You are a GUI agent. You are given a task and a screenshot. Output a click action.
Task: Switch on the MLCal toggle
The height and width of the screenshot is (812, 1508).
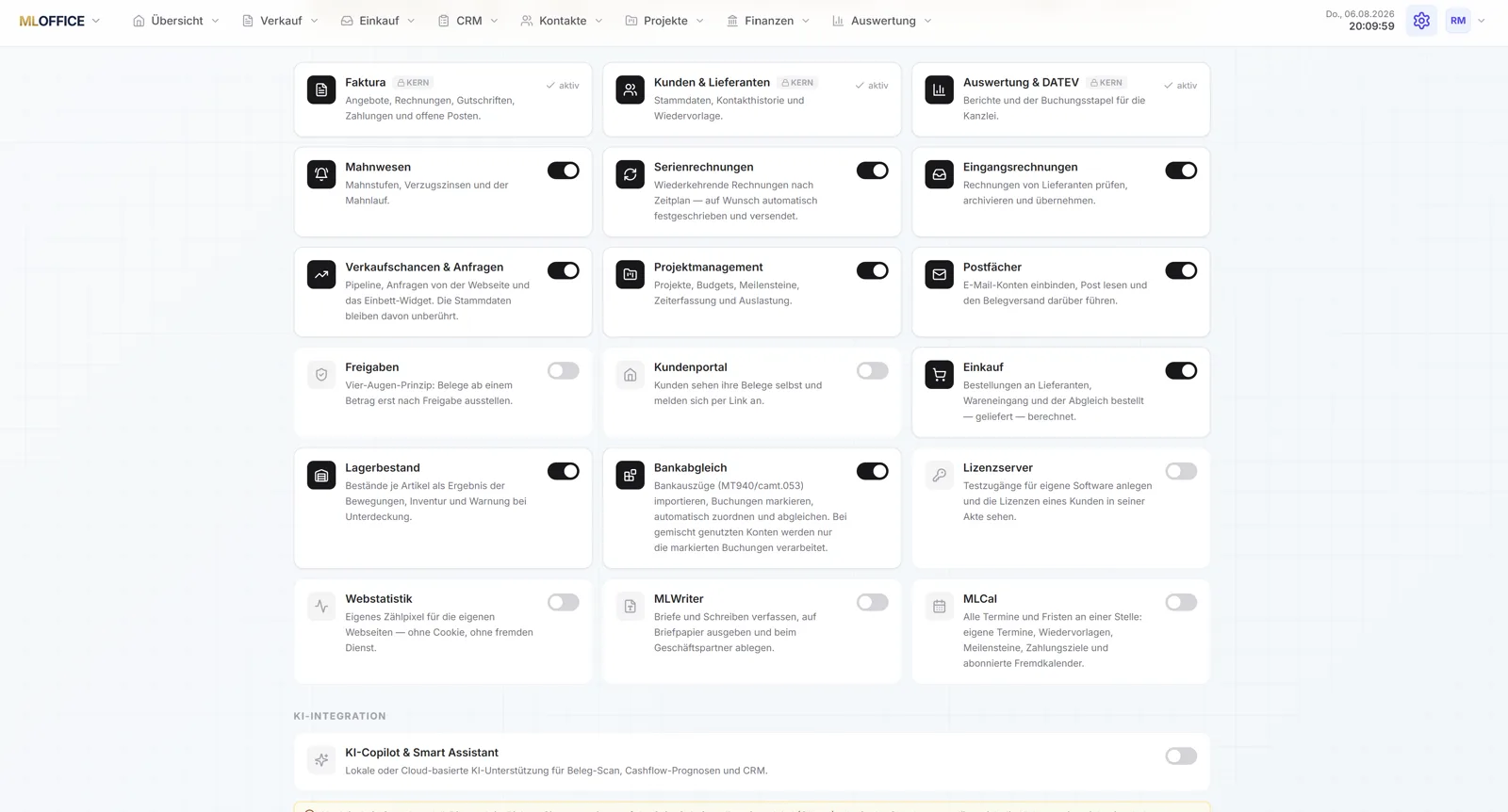point(1181,602)
